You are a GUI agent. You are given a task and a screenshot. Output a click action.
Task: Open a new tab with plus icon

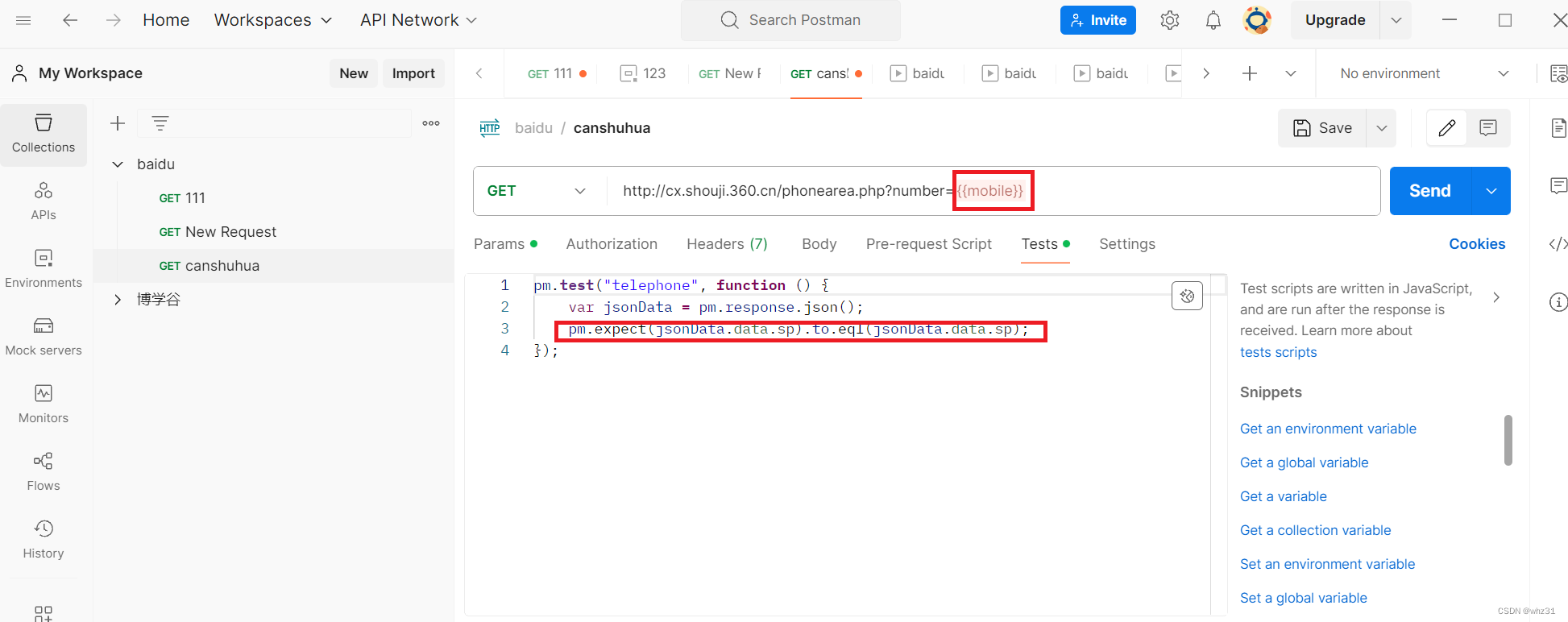pyautogui.click(x=1250, y=73)
